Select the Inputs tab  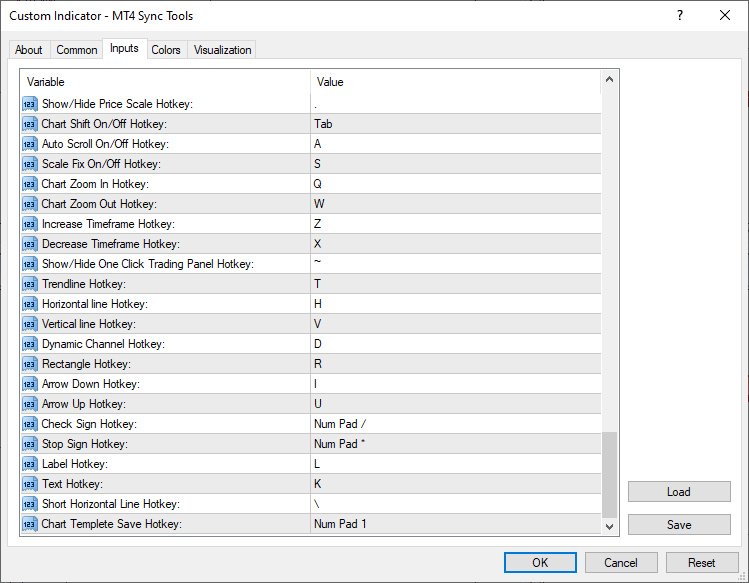[x=124, y=48]
